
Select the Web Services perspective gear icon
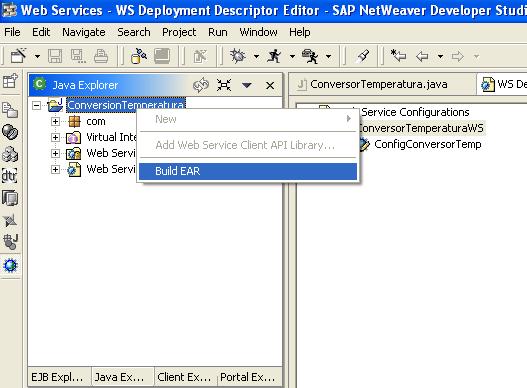pos(10,265)
